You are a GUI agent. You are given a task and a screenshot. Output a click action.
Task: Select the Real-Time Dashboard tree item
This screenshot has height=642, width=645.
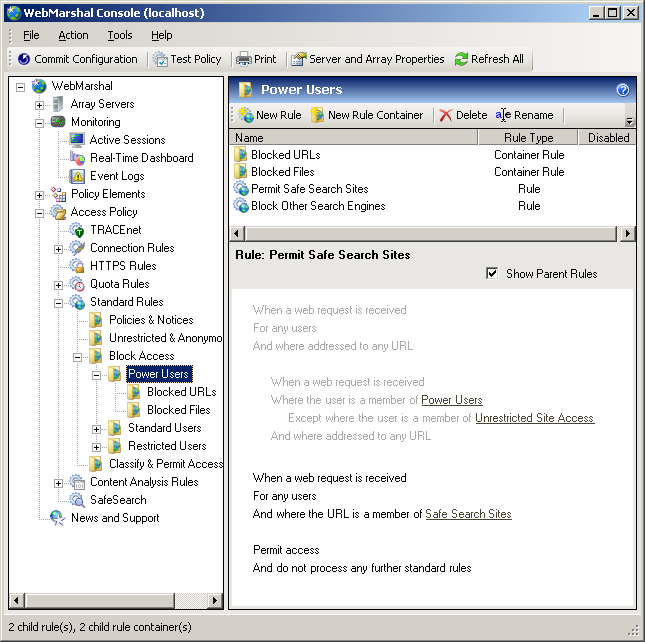click(x=141, y=158)
